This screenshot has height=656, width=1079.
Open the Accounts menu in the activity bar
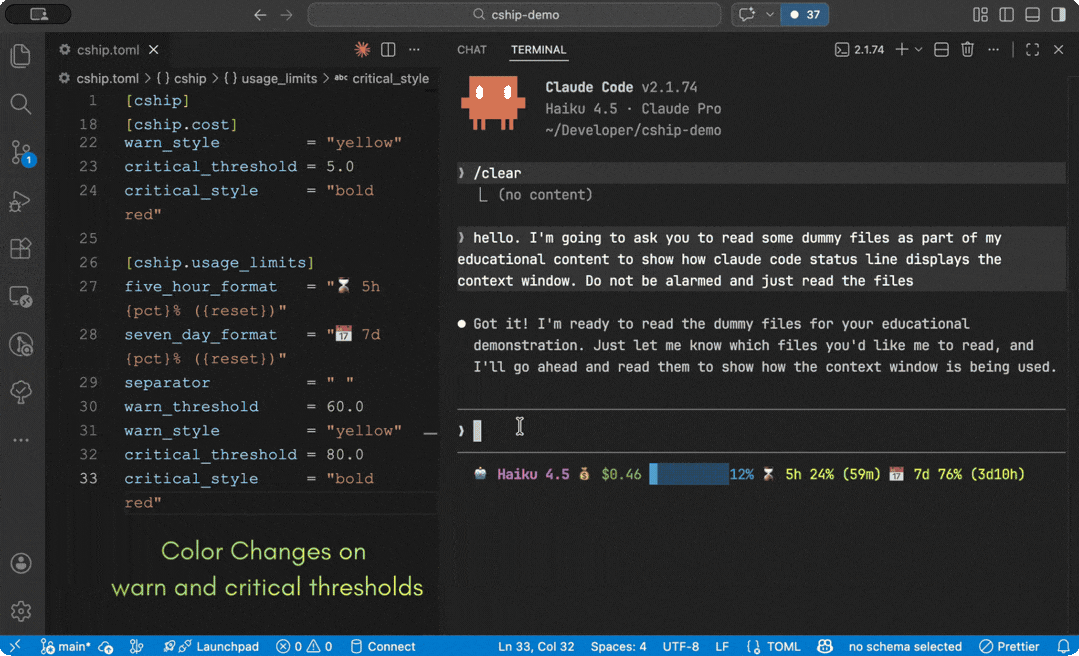coord(21,563)
